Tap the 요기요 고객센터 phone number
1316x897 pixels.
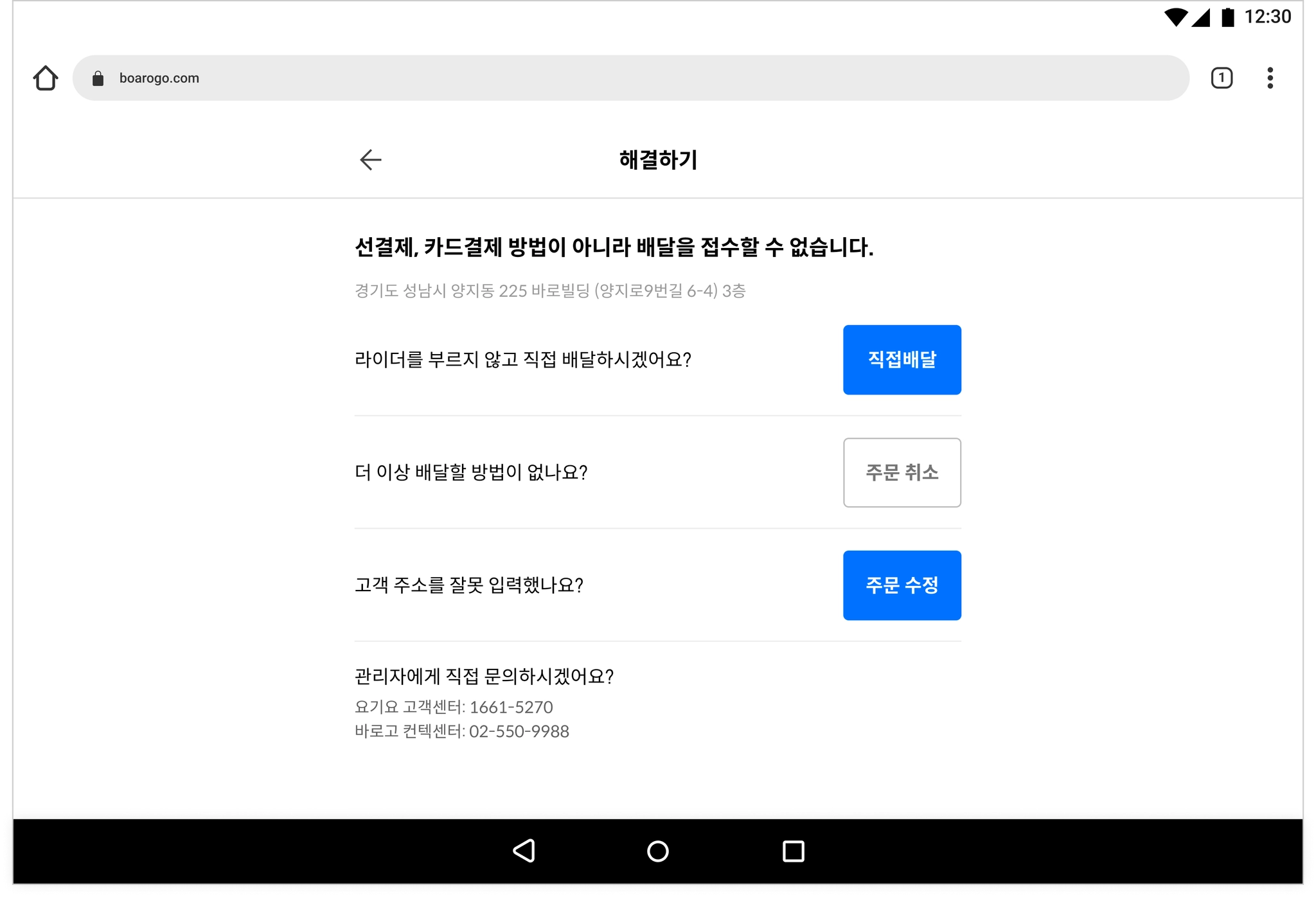pos(510,707)
